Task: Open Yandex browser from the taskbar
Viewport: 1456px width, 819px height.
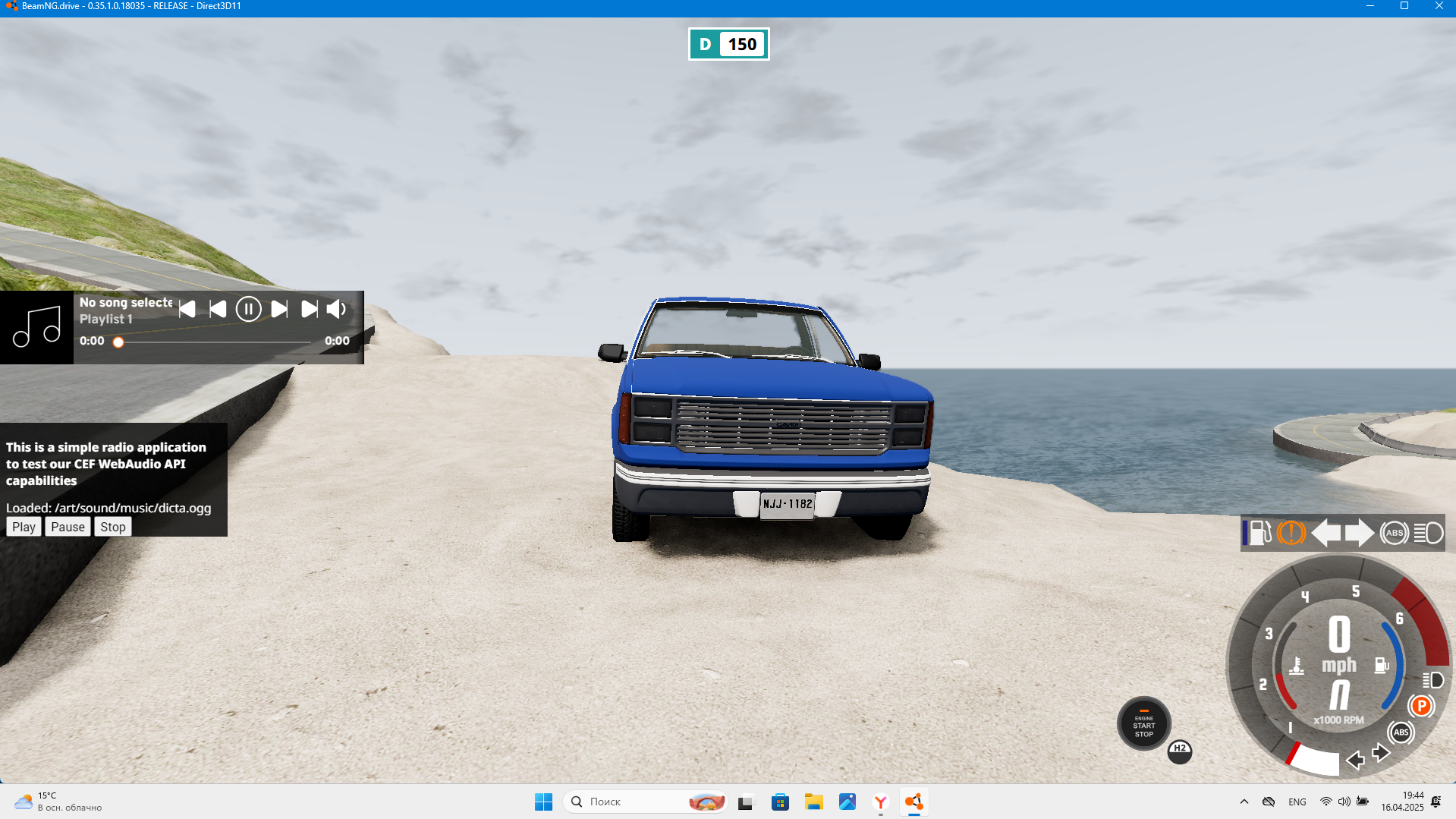Action: (x=880, y=802)
